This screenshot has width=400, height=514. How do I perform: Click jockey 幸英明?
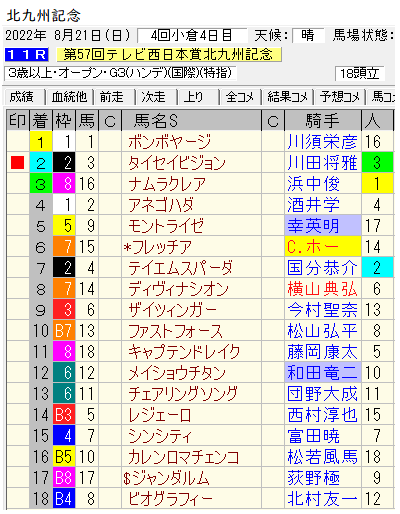[313, 226]
